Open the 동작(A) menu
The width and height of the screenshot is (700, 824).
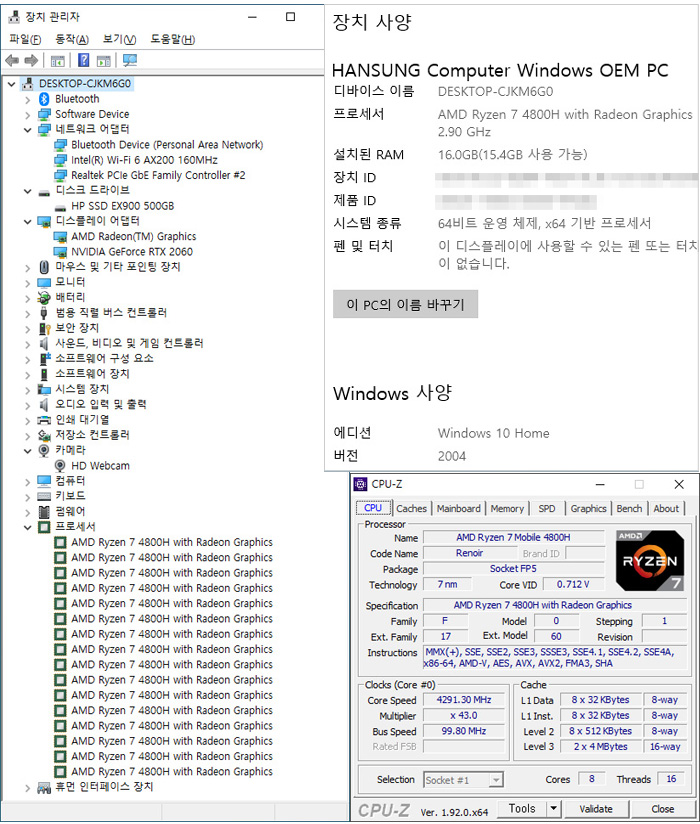click(x=72, y=39)
